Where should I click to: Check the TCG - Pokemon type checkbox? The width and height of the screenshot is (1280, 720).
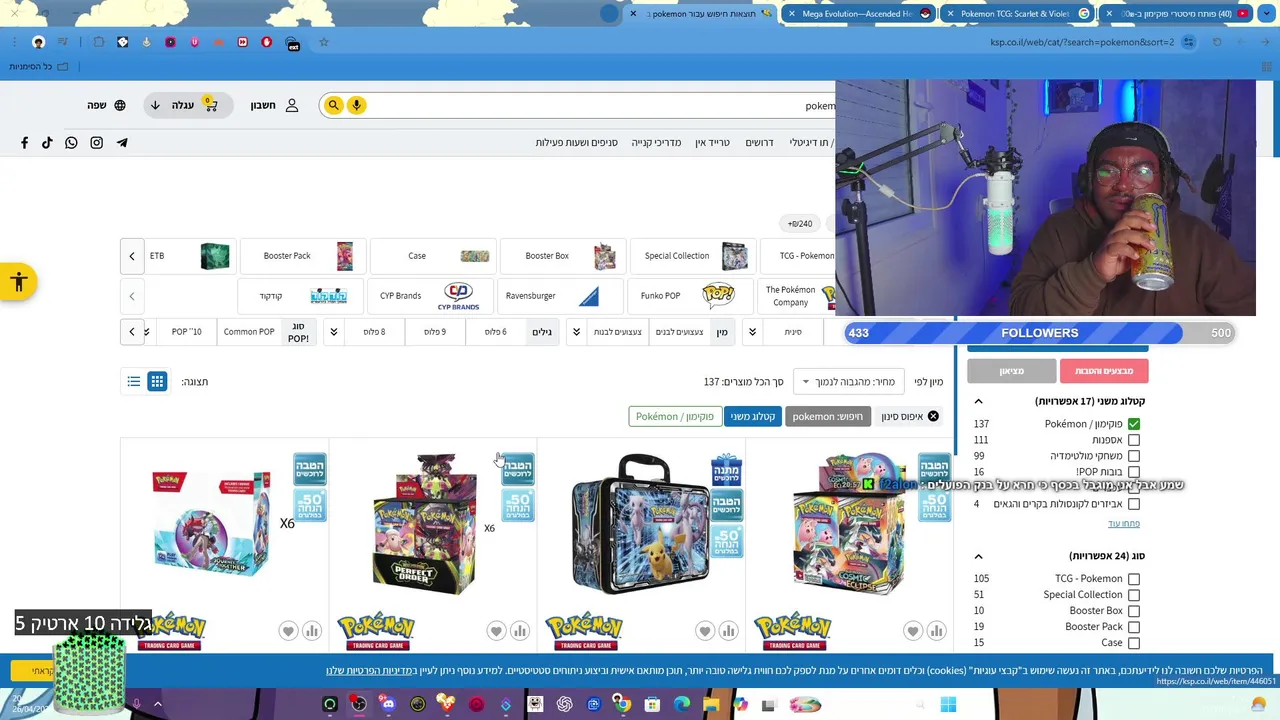click(1134, 579)
